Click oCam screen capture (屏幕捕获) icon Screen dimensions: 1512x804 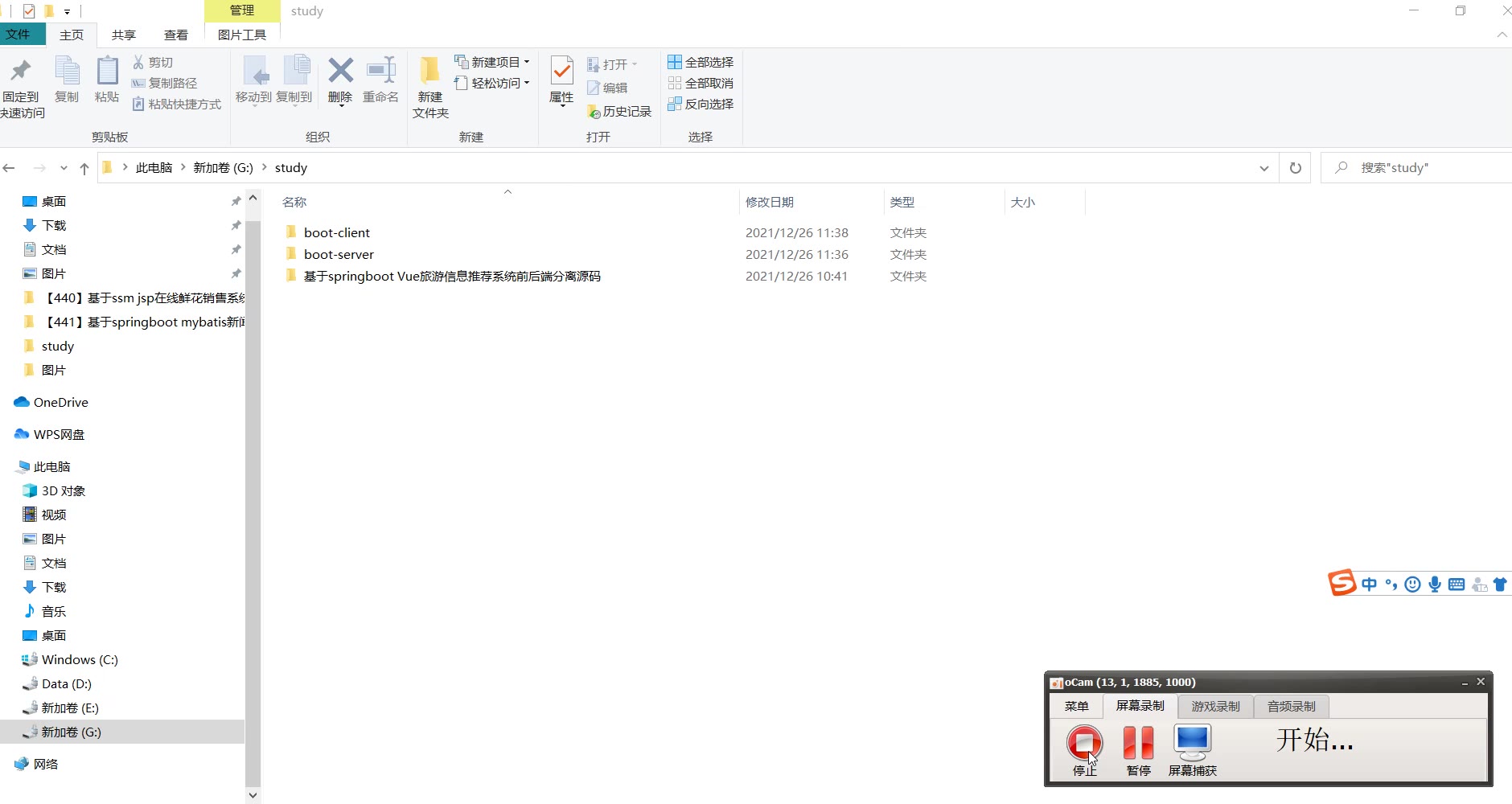pyautogui.click(x=1192, y=743)
